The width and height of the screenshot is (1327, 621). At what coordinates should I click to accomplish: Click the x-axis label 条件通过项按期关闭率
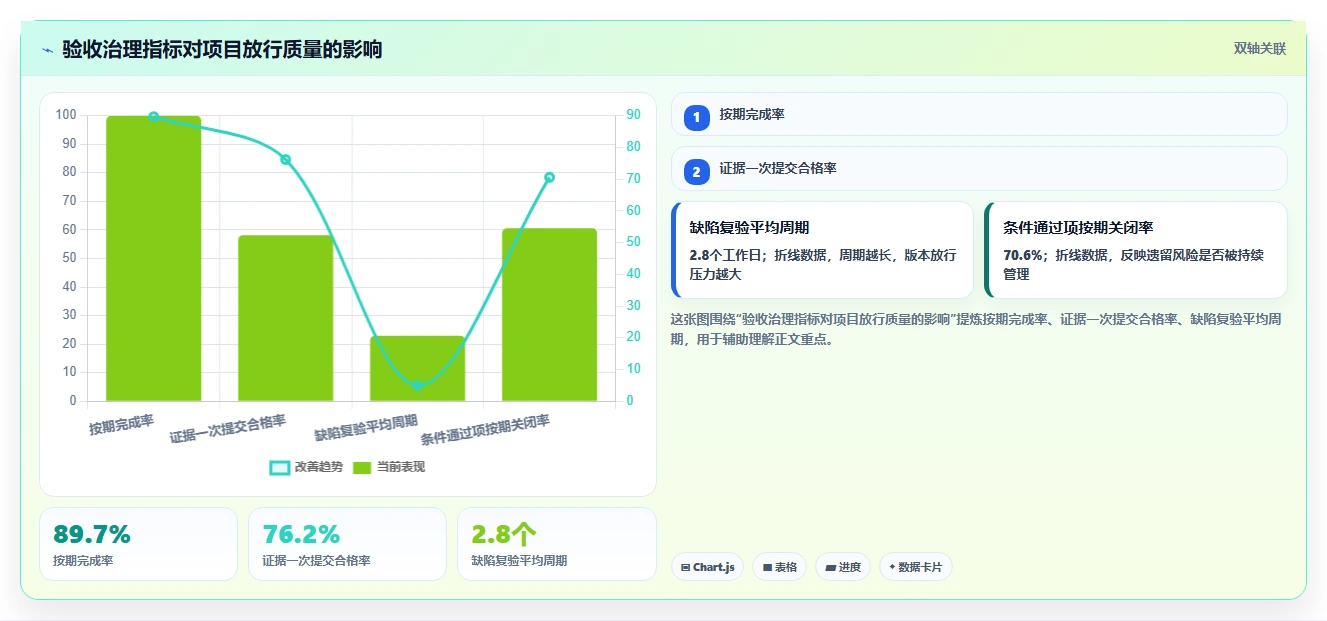(x=485, y=430)
